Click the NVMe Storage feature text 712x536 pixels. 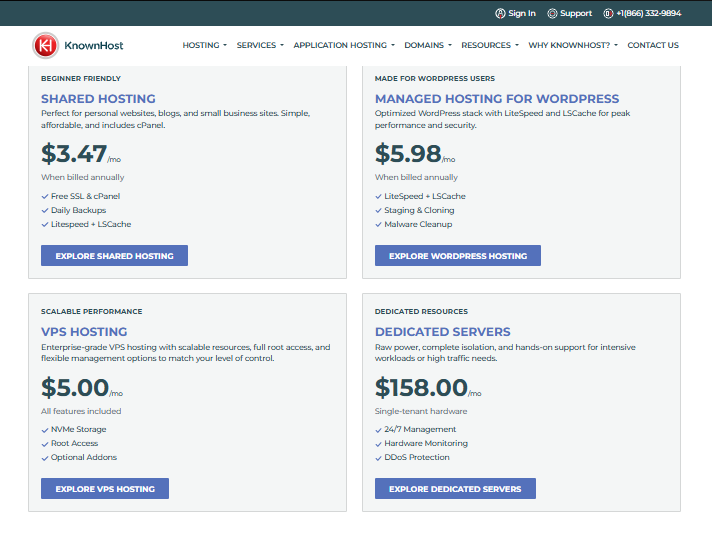pyautogui.click(x=79, y=429)
